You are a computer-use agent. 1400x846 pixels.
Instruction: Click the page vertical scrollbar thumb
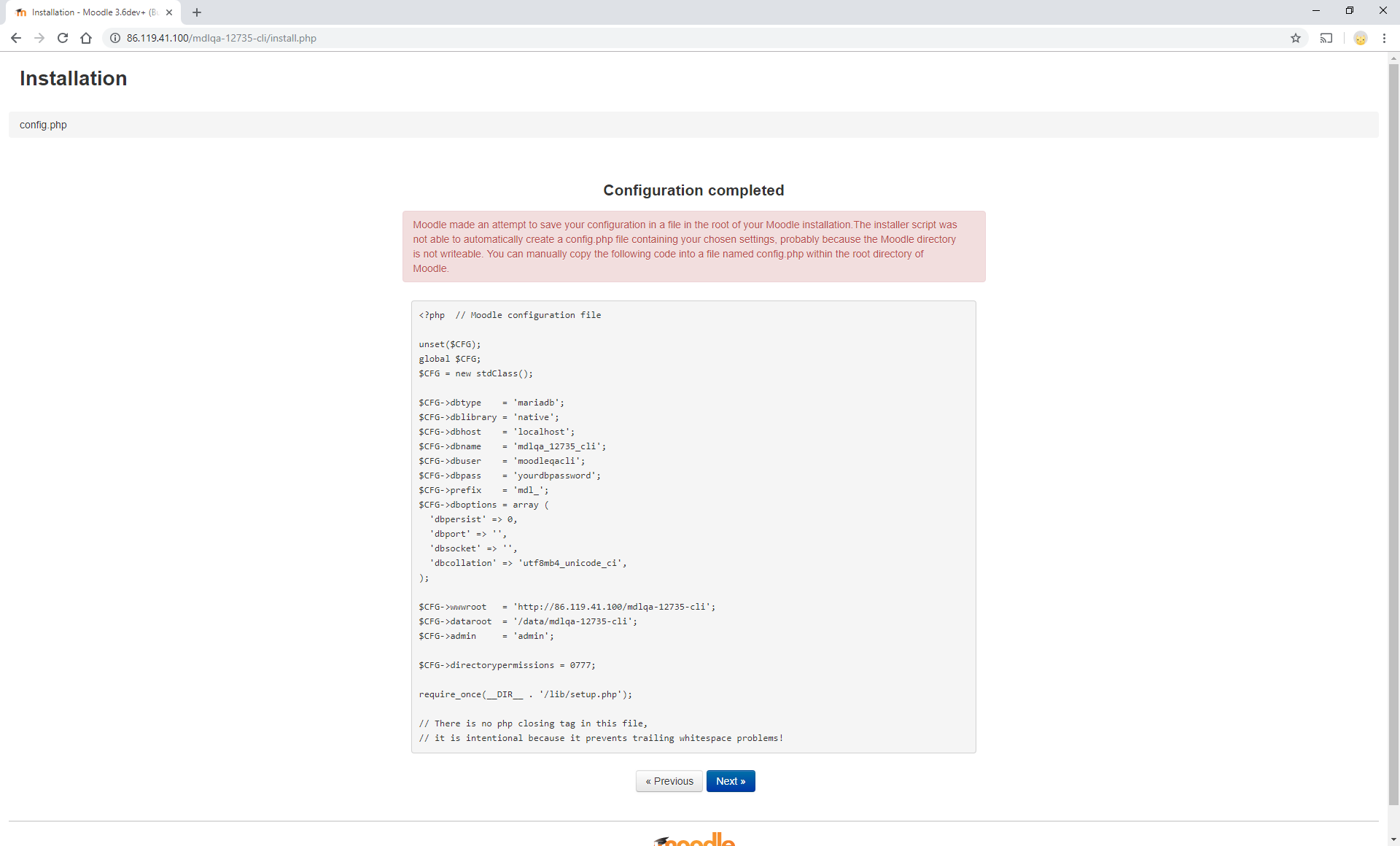1393,433
